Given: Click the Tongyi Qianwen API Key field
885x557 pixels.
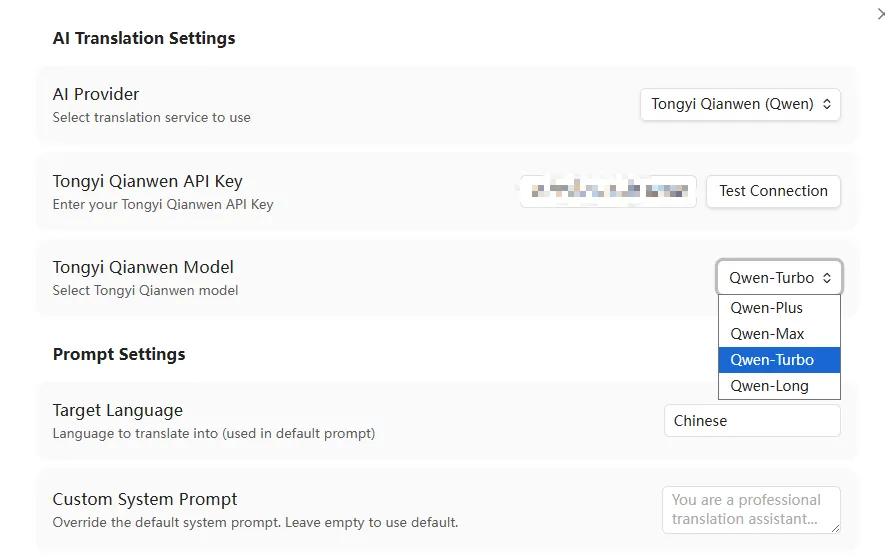Looking at the screenshot, I should [x=608, y=191].
